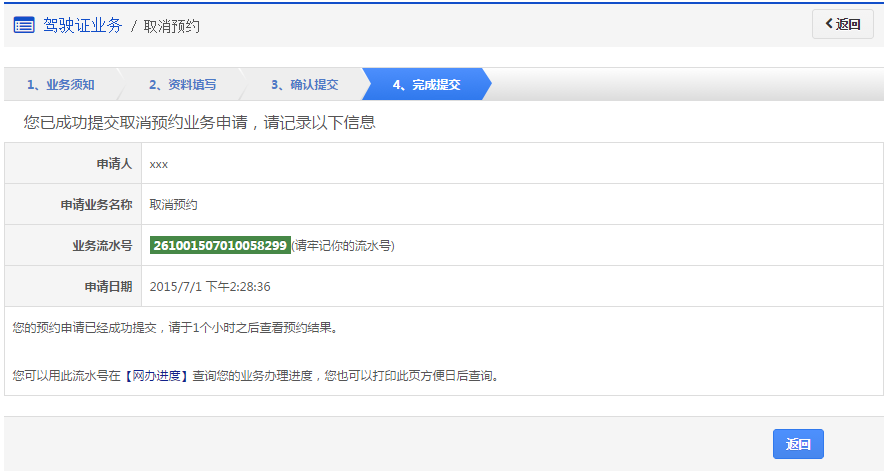This screenshot has width=891, height=474.
Task: Click the 【网办进度】 text in the notice
Action: click(x=156, y=376)
